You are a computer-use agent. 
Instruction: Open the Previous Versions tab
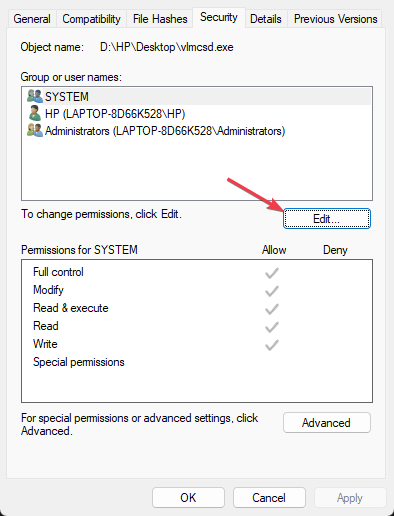tap(335, 19)
